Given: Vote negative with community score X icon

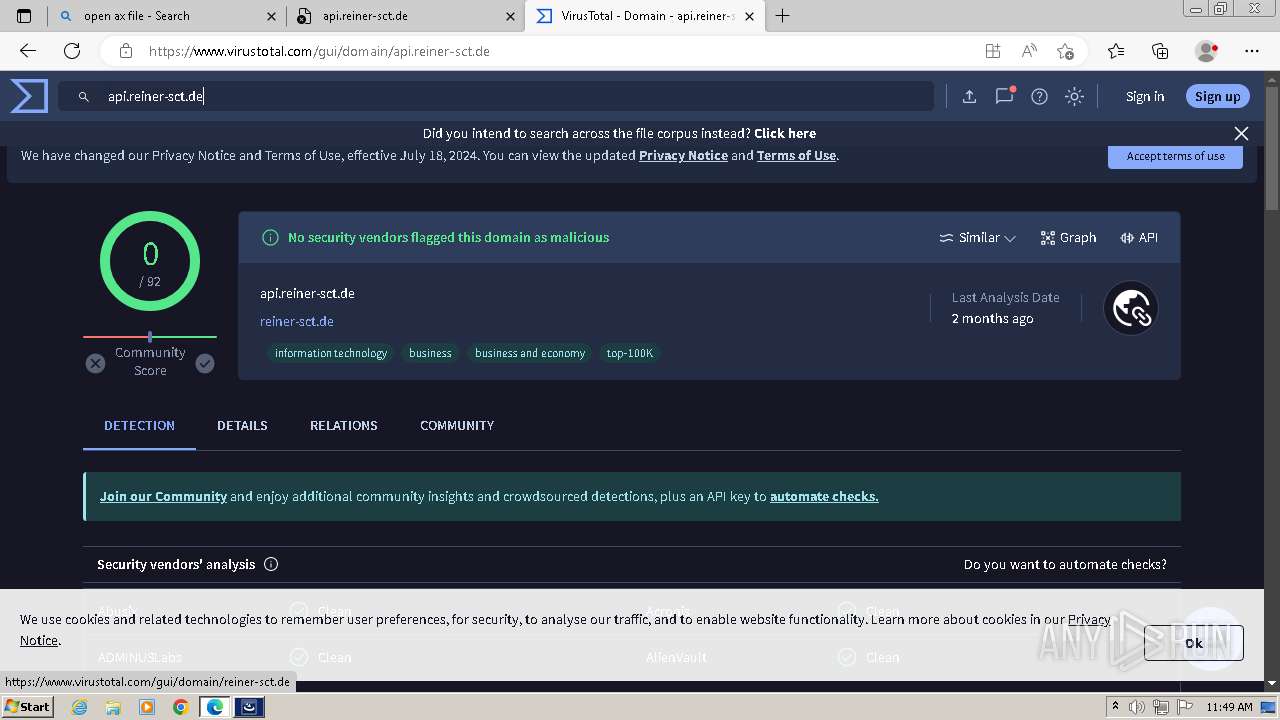Looking at the screenshot, I should click(95, 363).
